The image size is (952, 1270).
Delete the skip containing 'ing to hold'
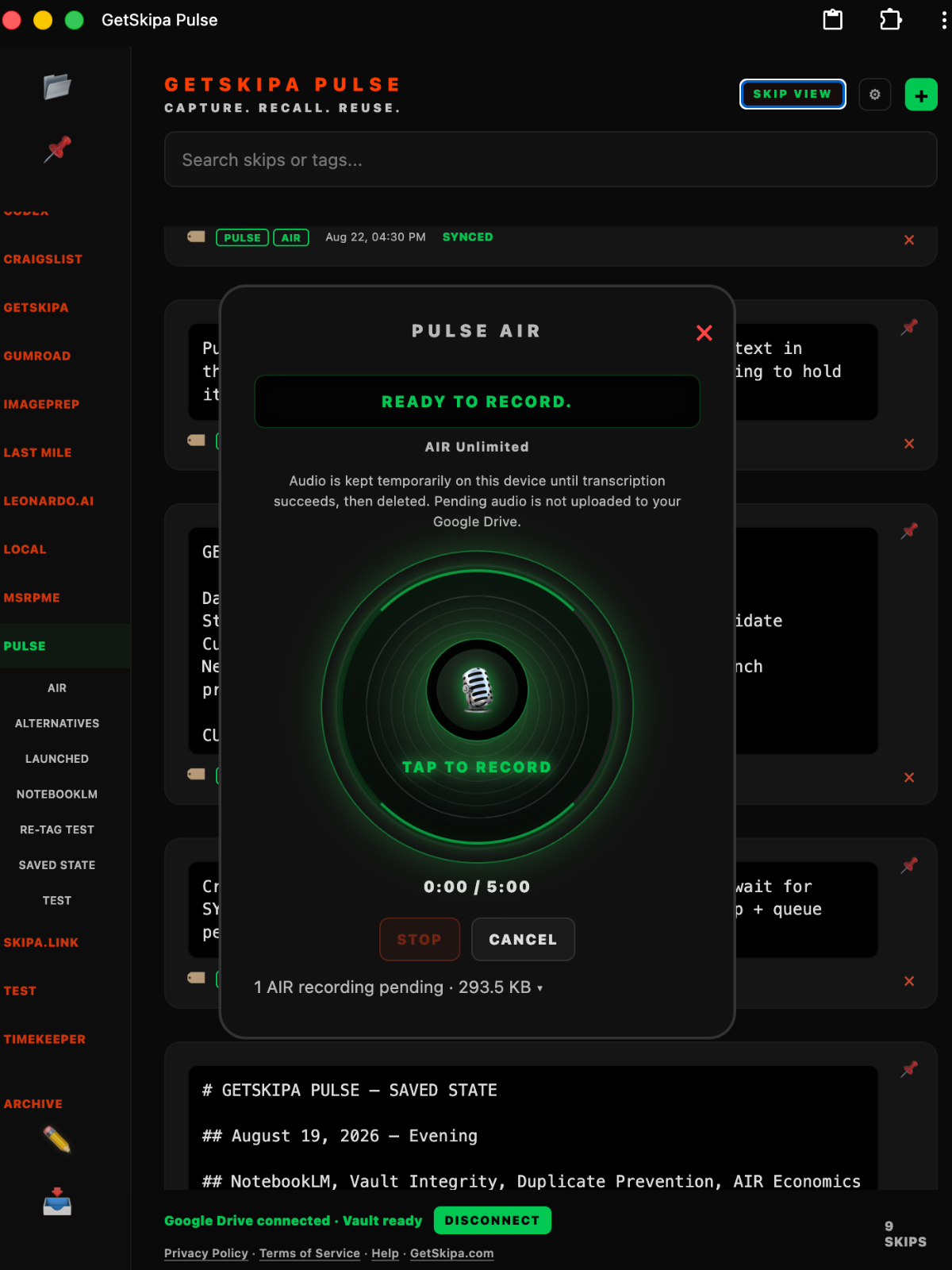click(909, 444)
